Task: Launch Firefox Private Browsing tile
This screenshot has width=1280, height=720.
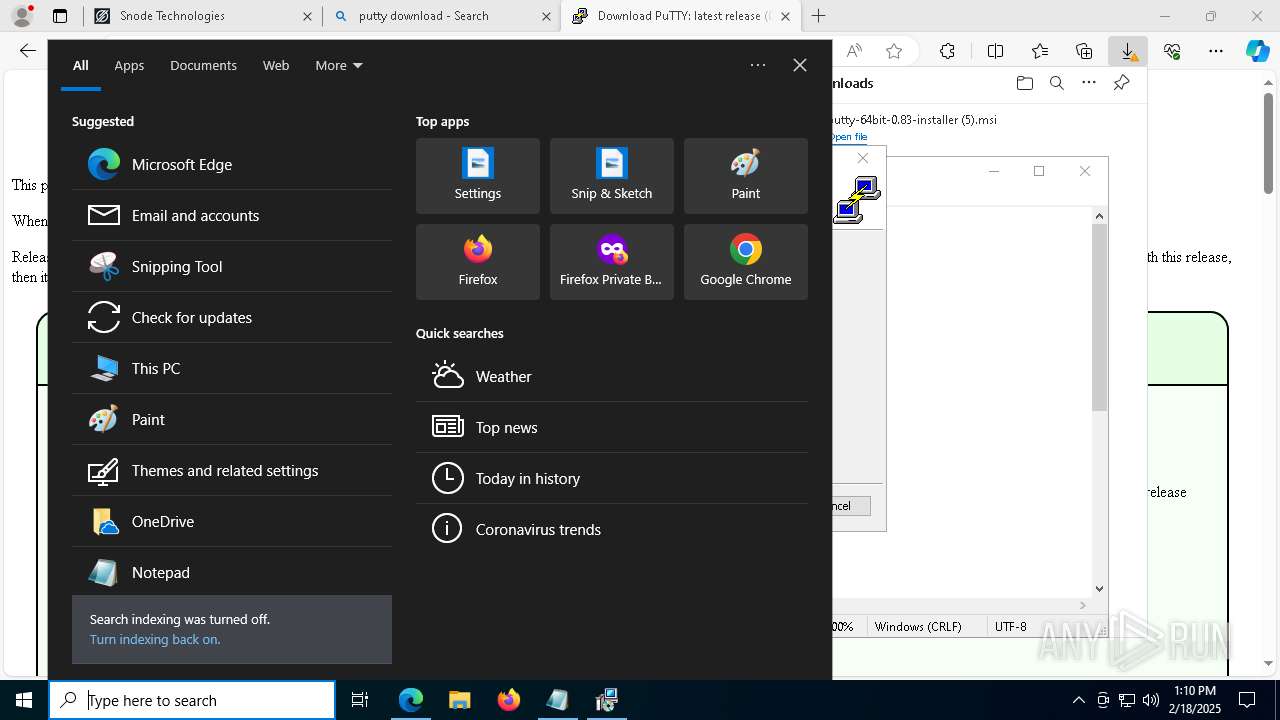Action: (612, 262)
